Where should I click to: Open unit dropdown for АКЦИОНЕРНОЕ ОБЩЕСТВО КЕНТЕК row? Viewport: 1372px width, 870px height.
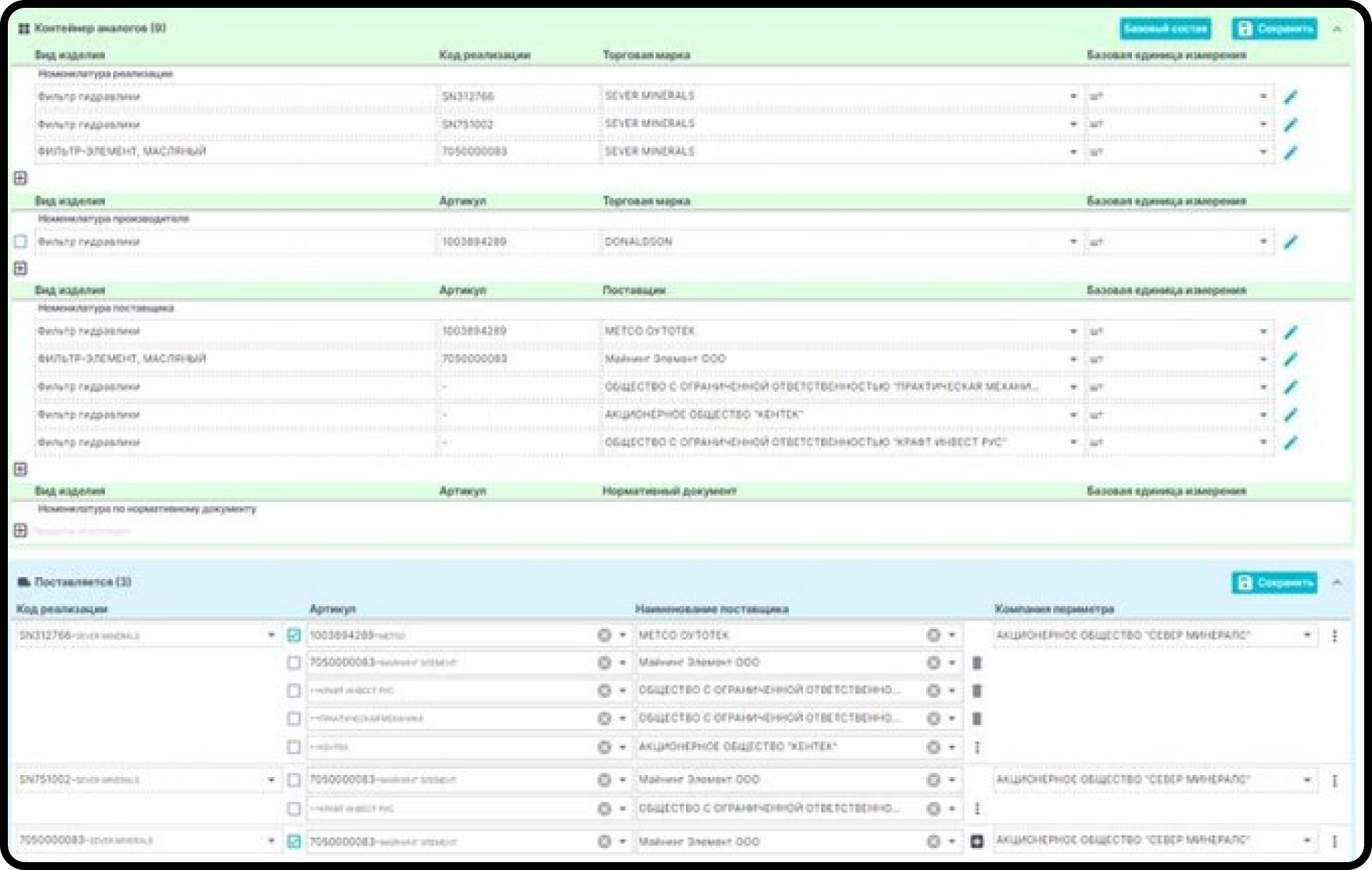click(x=1263, y=415)
